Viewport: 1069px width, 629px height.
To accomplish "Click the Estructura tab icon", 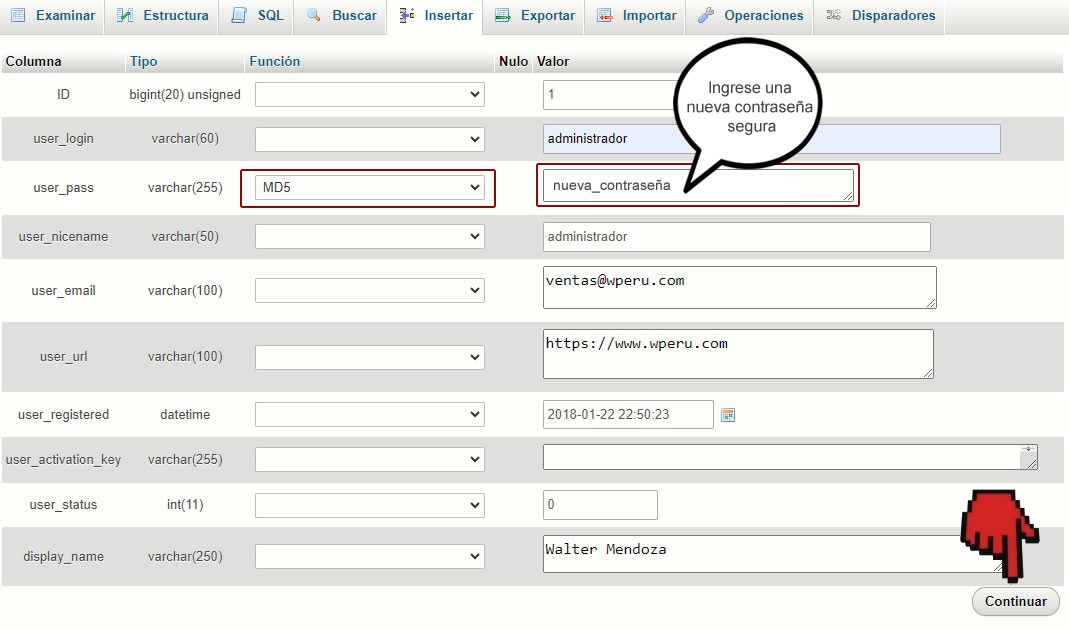I will click(x=125, y=15).
